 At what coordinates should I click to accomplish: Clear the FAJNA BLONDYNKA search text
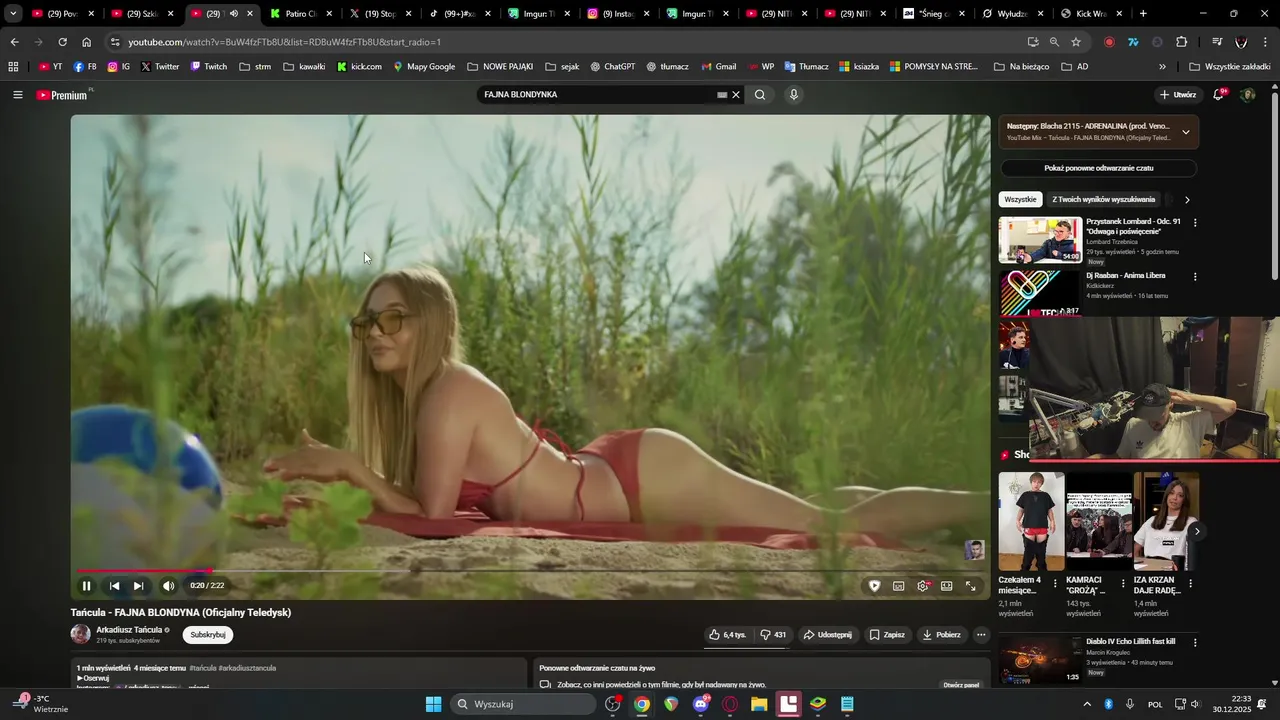tap(736, 95)
